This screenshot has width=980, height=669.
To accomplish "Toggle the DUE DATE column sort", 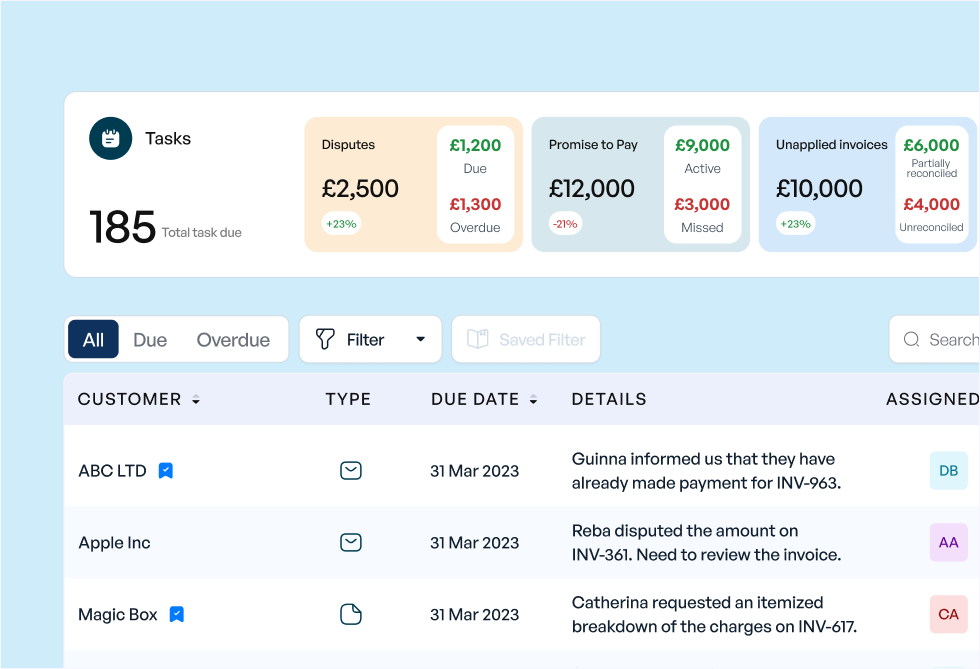I will 533,399.
